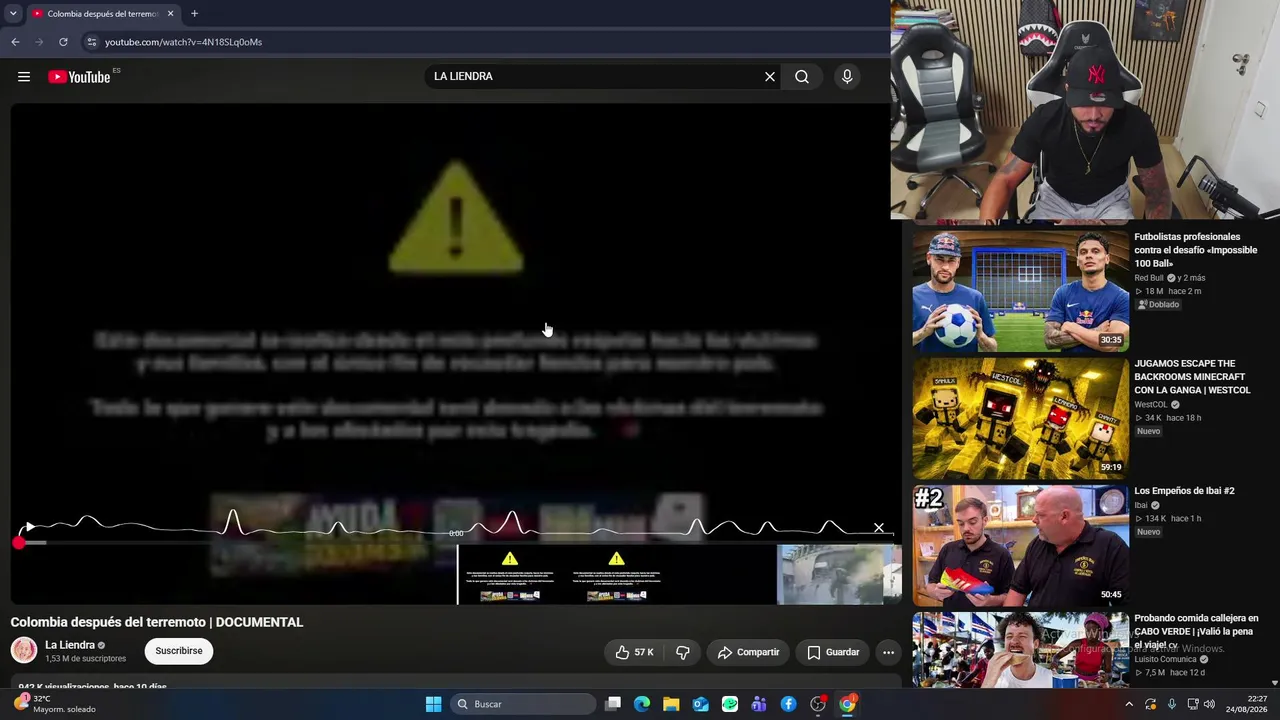
Task: Click the address bar URL
Action: 184,42
